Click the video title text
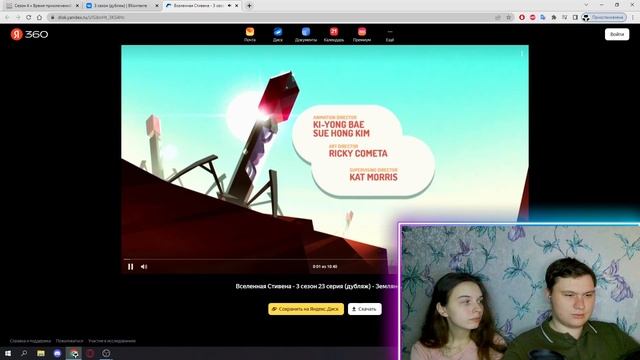This screenshot has width=640, height=360. (x=316, y=287)
